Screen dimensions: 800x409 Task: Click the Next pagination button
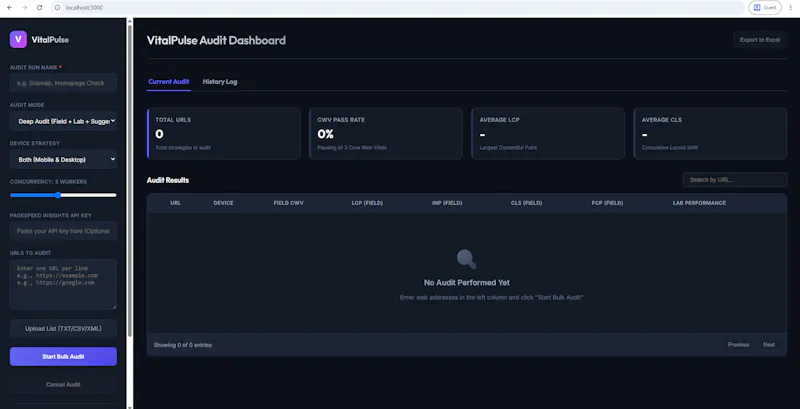click(769, 345)
